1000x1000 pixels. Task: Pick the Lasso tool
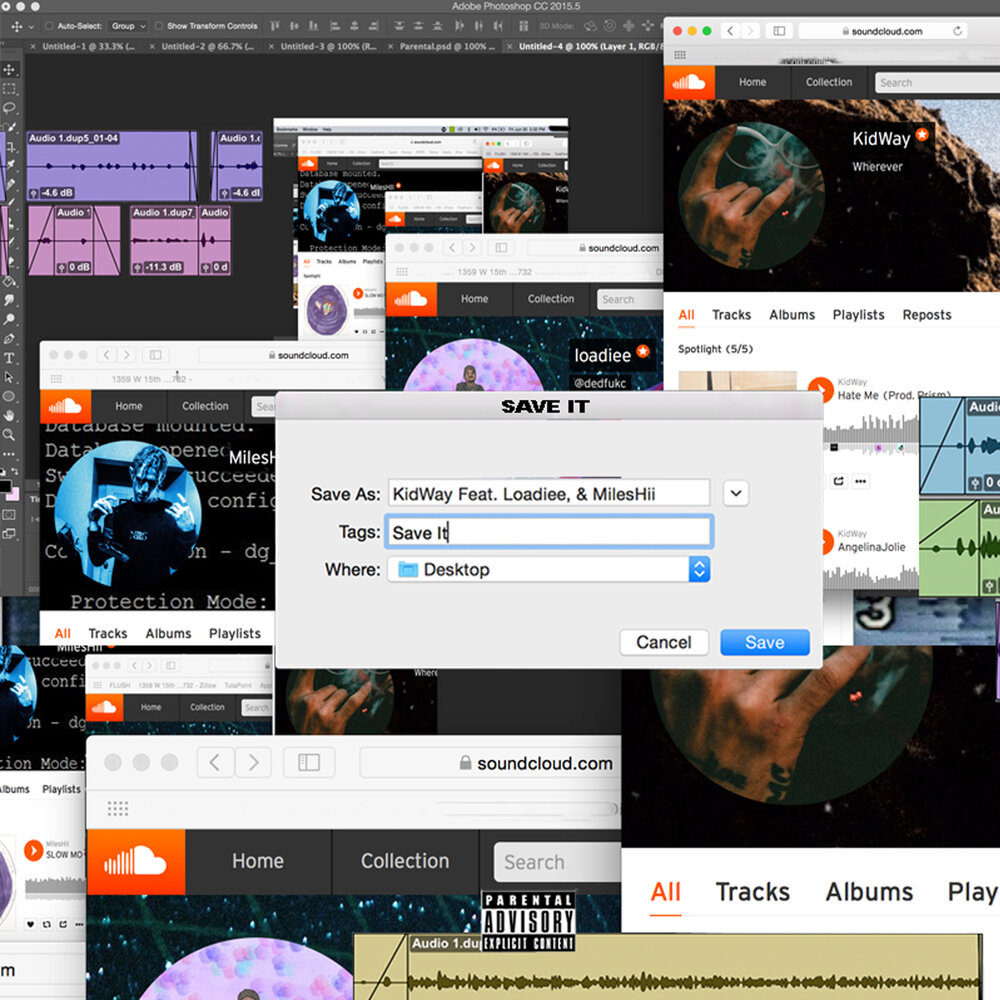10,107
